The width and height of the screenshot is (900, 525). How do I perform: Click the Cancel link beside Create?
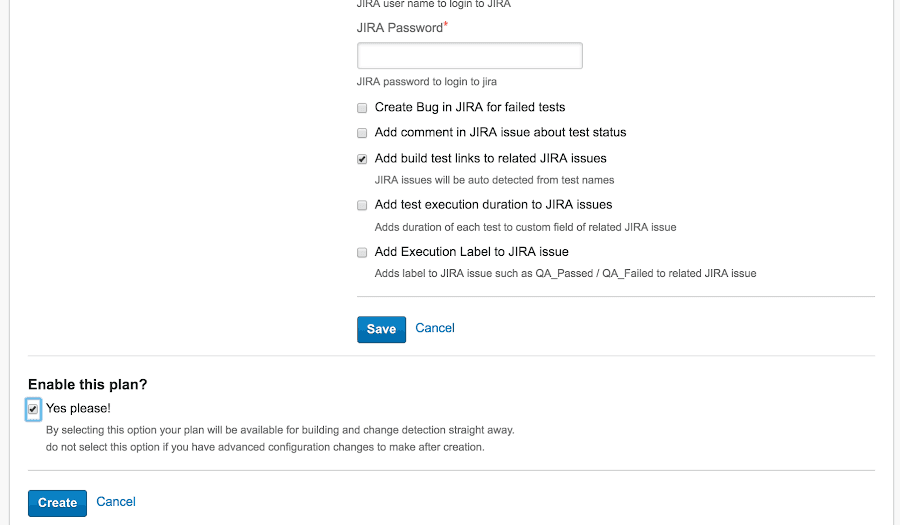(116, 502)
